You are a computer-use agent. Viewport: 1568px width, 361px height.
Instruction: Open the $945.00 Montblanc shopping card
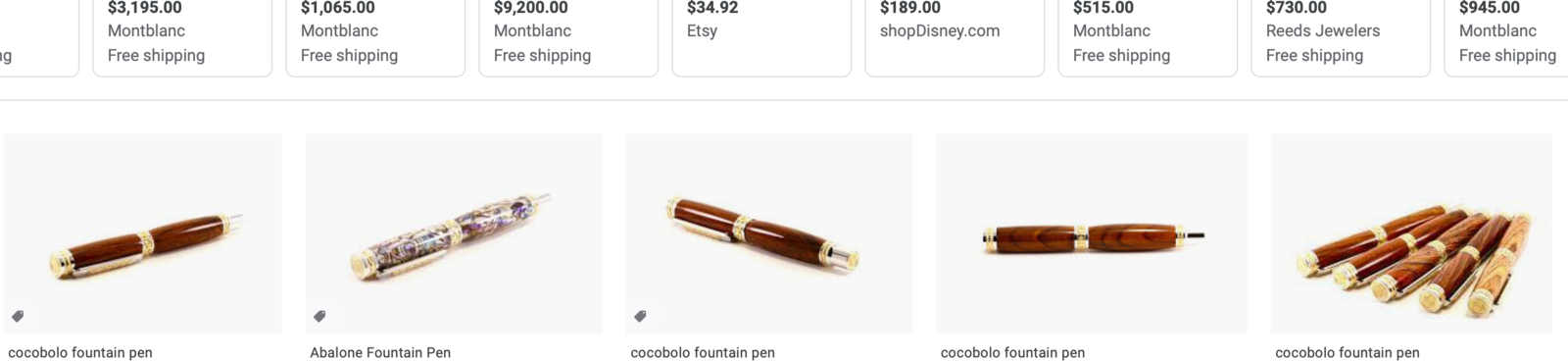click(x=1506, y=37)
